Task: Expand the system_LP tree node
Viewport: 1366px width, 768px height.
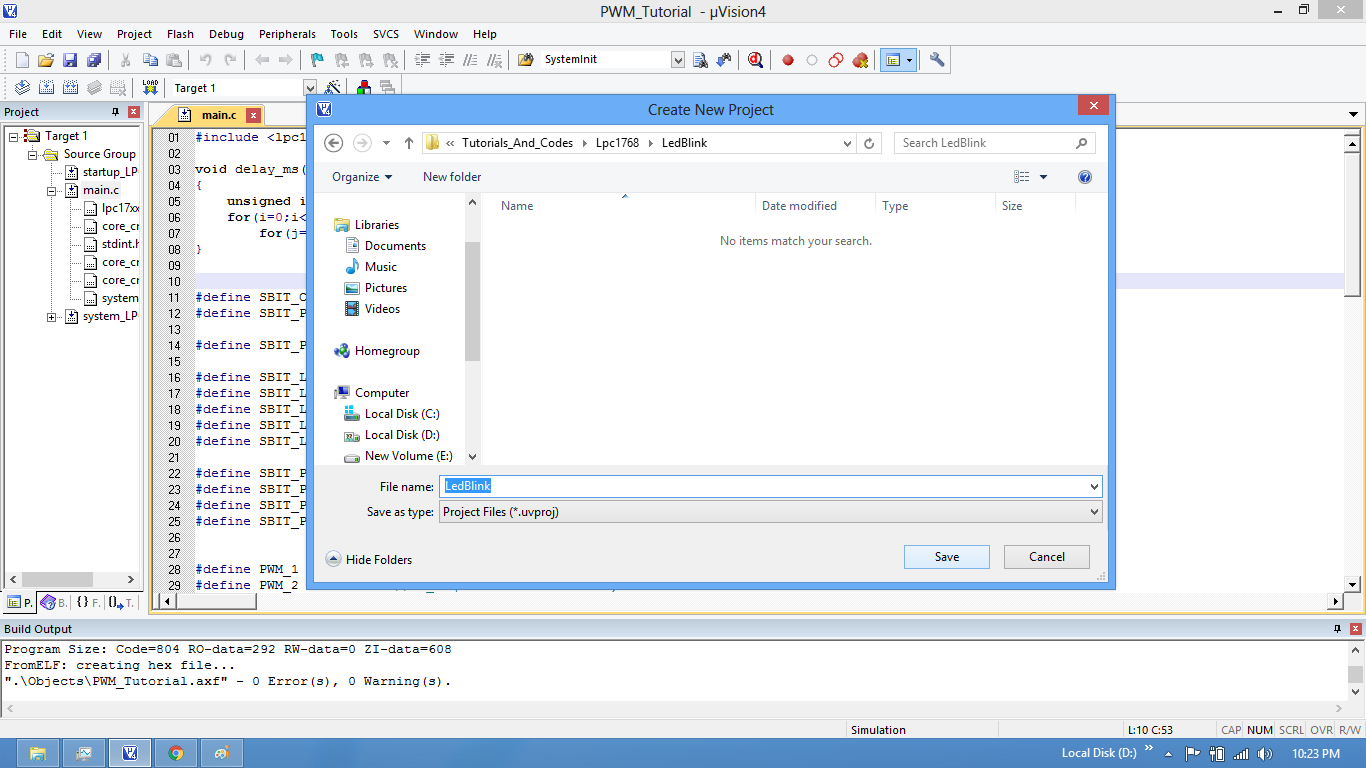Action: pyautogui.click(x=52, y=317)
